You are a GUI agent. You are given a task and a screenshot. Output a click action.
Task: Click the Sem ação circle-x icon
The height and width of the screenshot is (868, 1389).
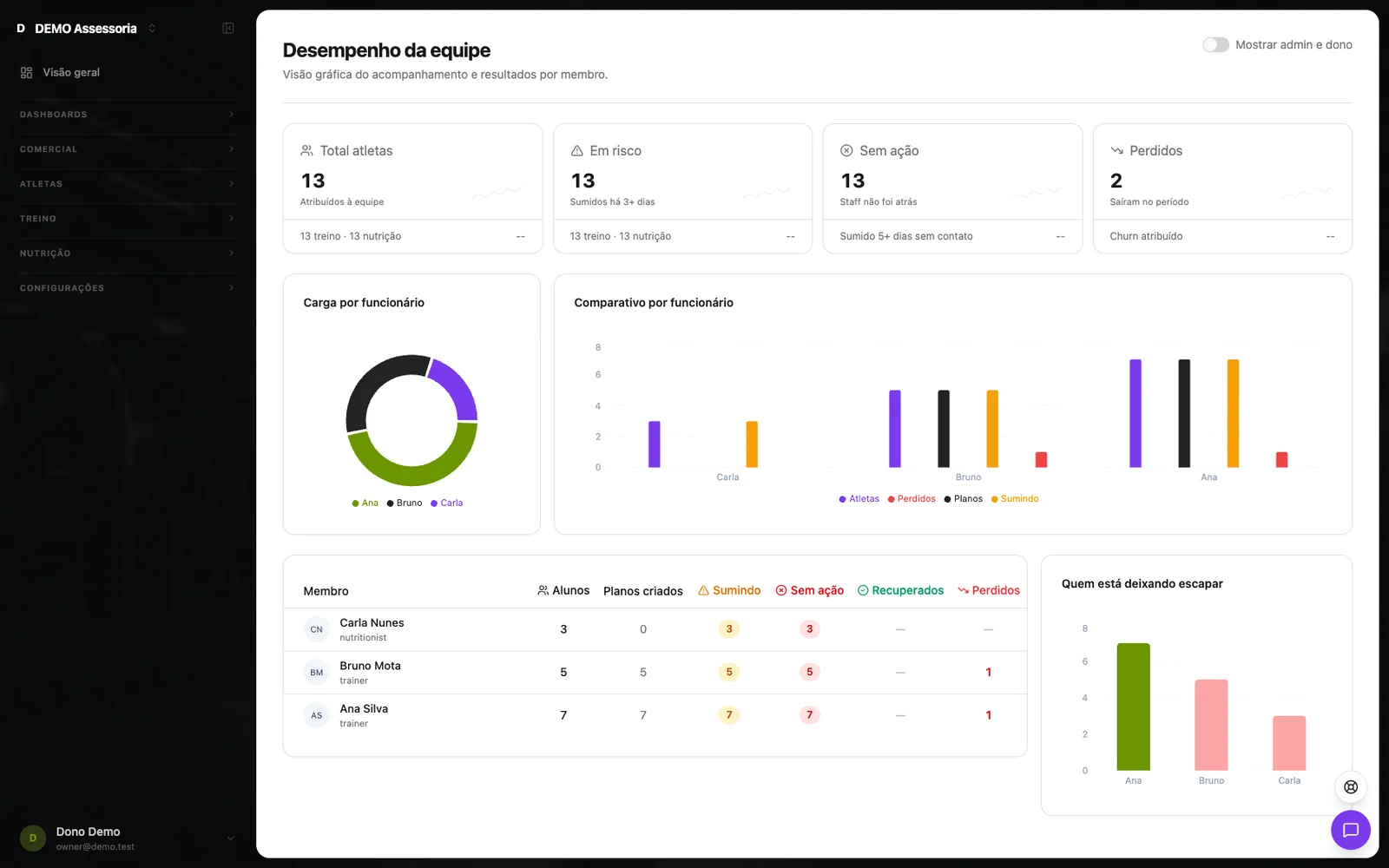(846, 151)
